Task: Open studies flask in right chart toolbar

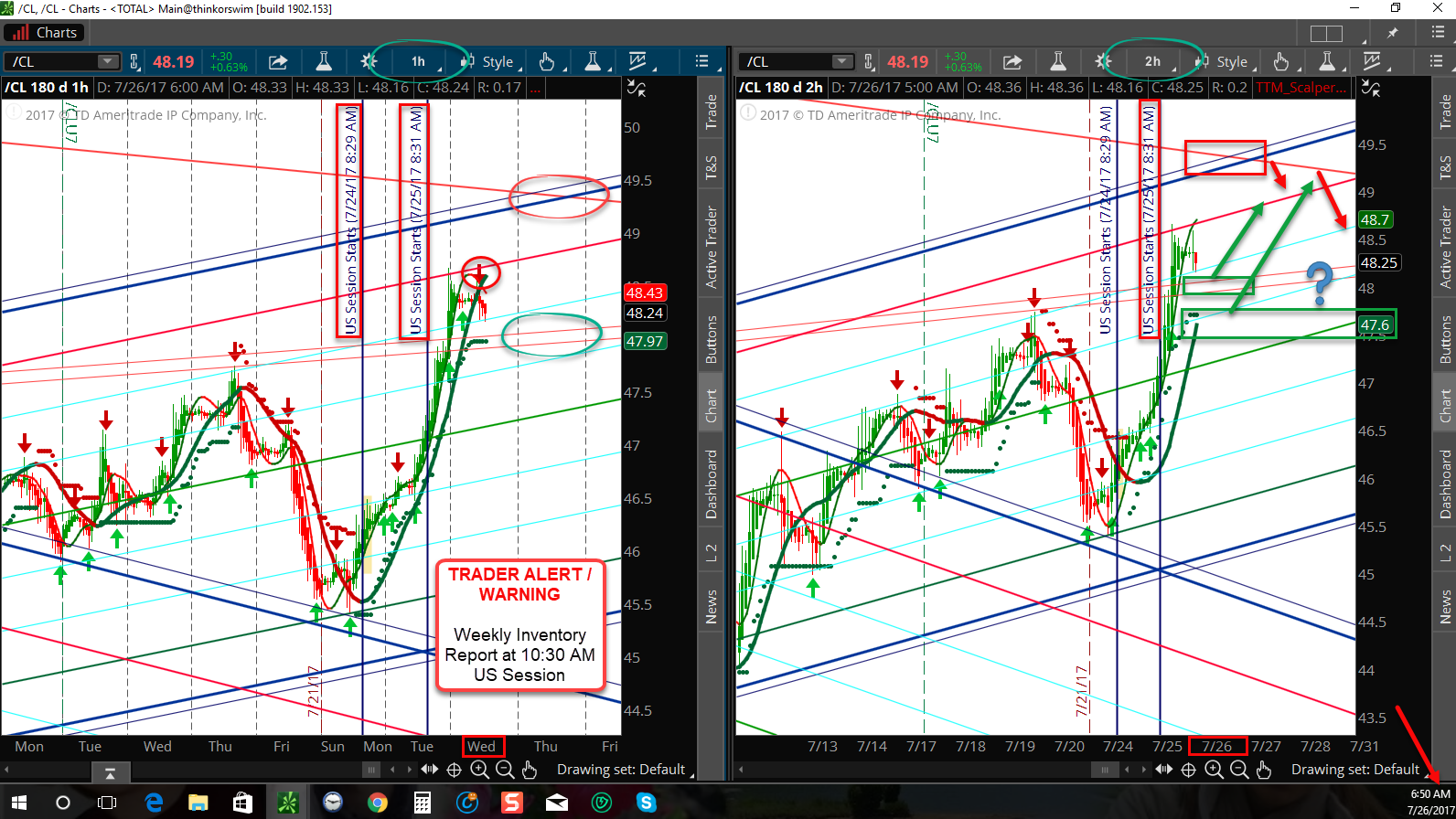Action: 1058,62
